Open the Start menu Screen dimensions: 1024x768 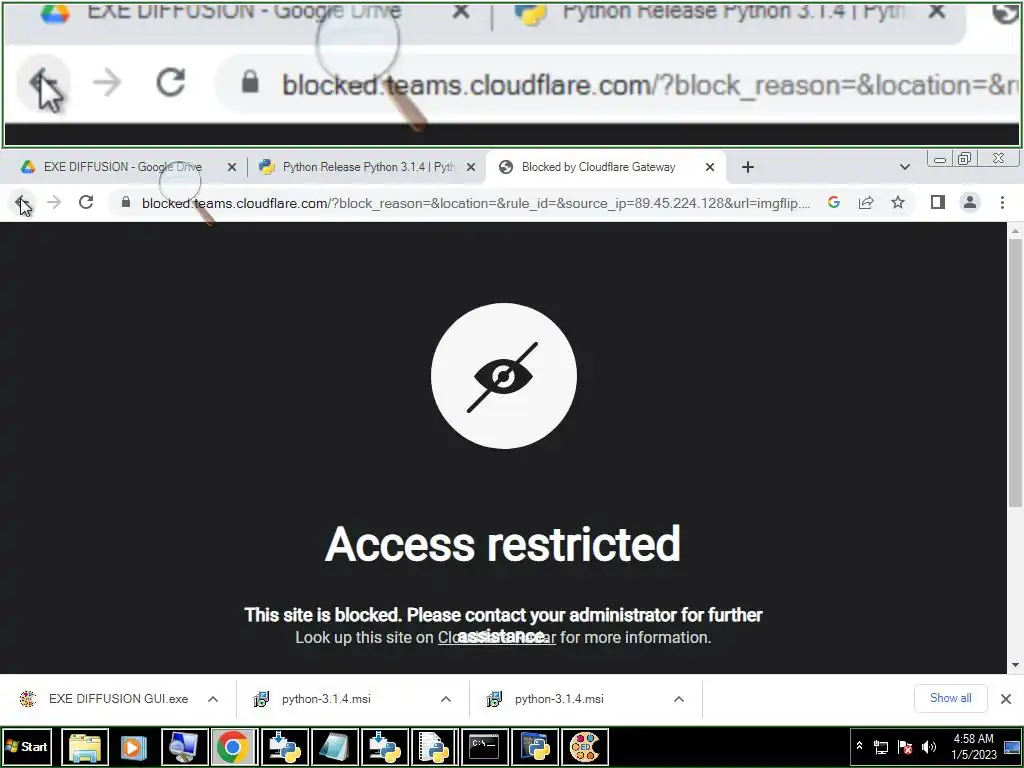coord(27,746)
